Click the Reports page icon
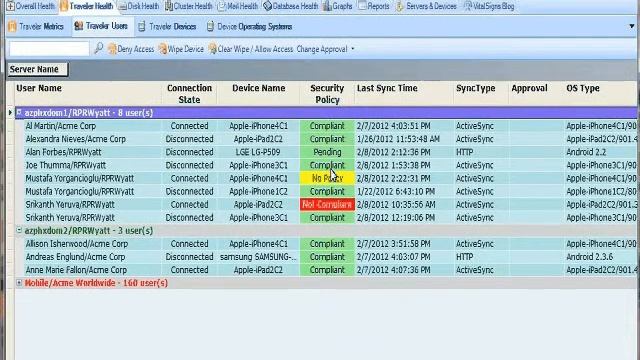The height and width of the screenshot is (360, 640). [x=362, y=6]
